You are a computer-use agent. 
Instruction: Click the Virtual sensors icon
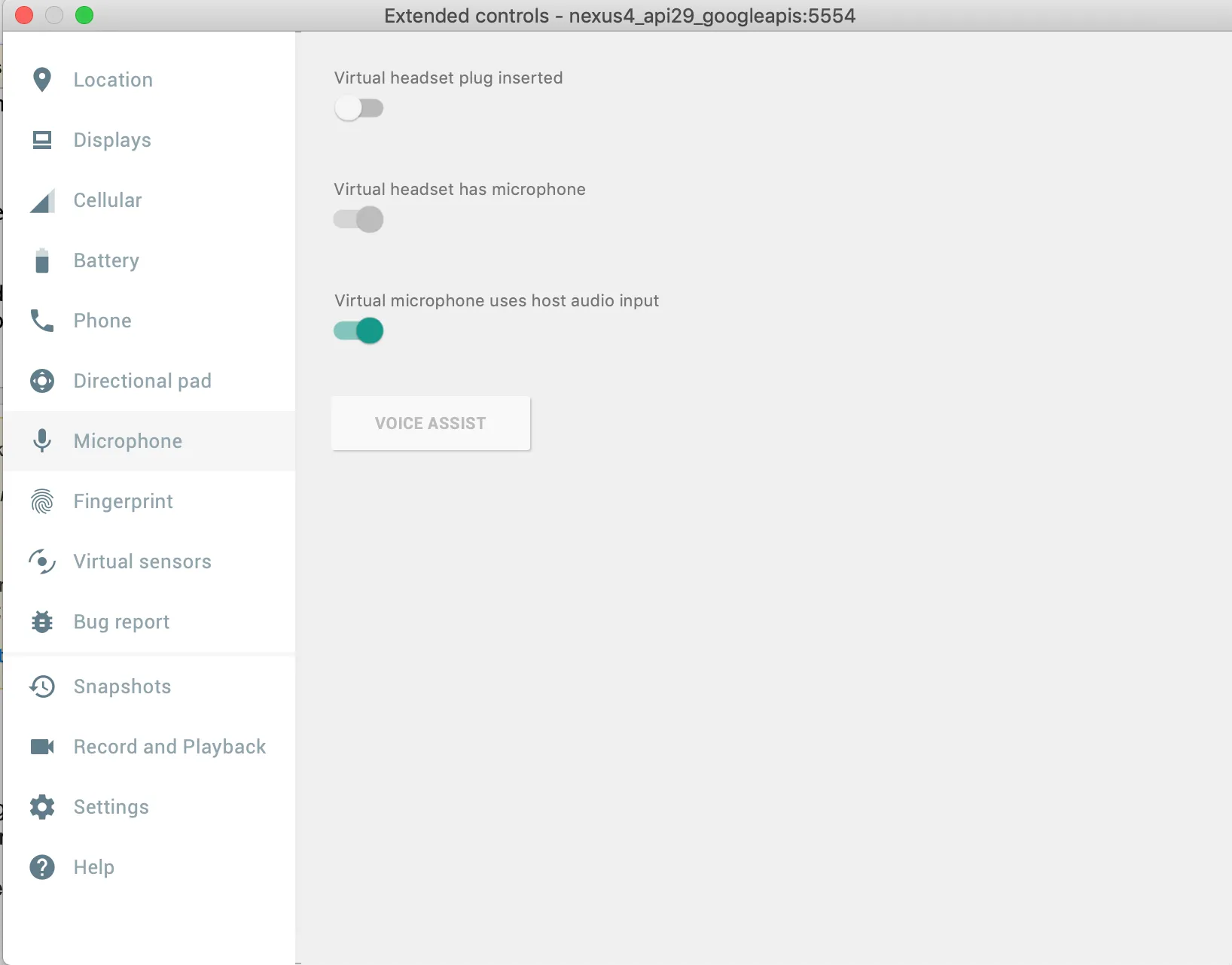click(x=42, y=562)
